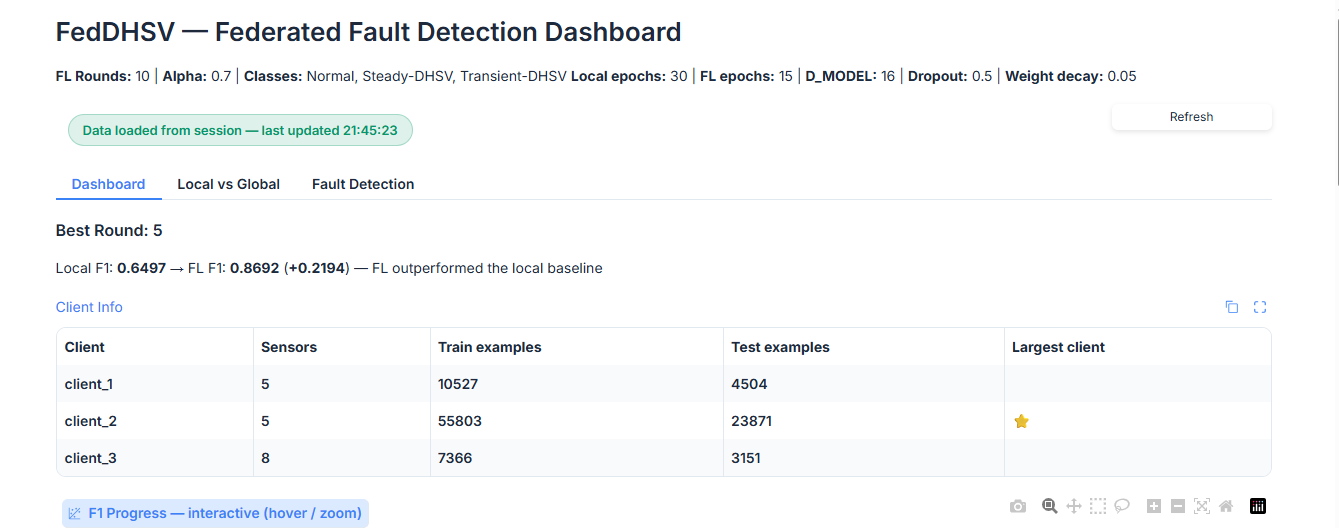1339x528 pixels.
Task: Click the Local F1 value 0.6497
Action: click(x=143, y=268)
